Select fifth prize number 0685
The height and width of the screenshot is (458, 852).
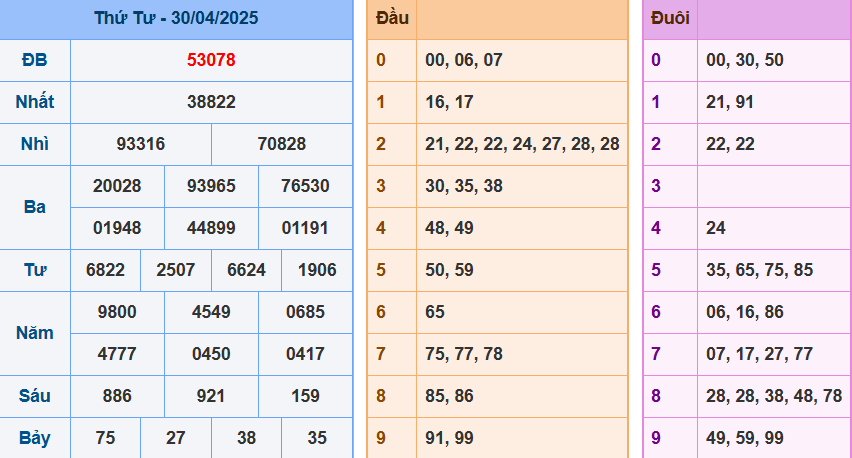(305, 312)
